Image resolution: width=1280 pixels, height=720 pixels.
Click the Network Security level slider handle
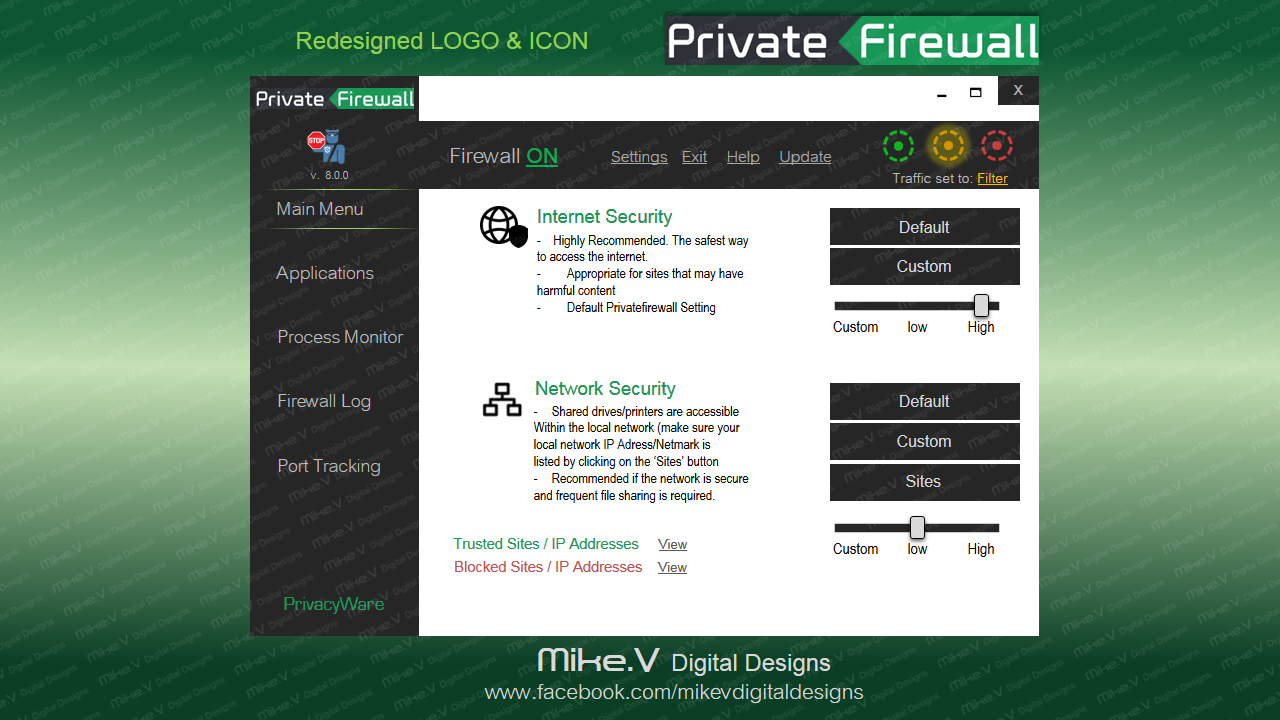917,528
